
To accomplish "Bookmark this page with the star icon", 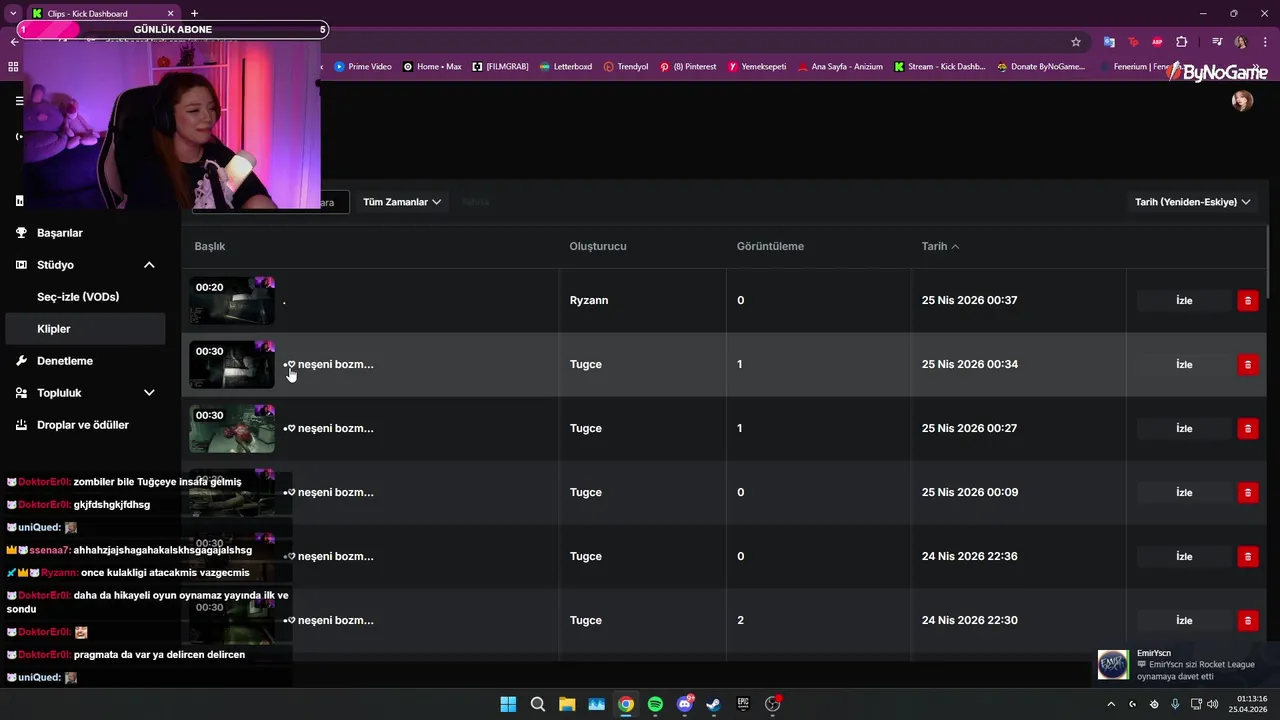I will point(1076,42).
